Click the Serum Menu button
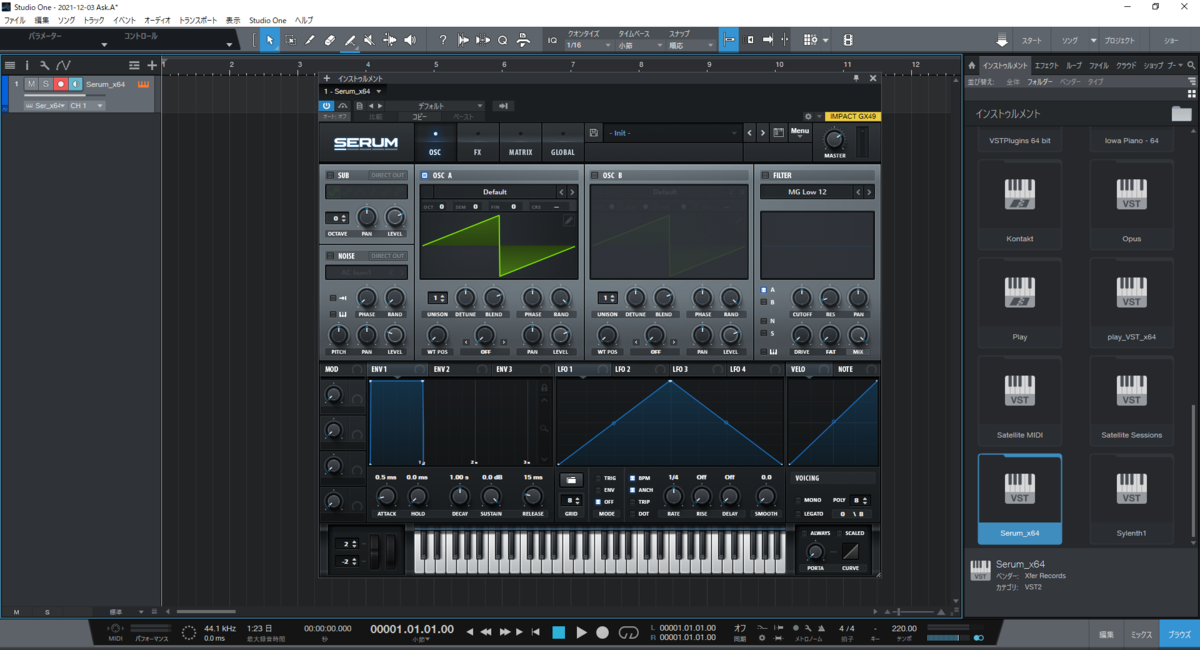1200x650 pixels. coord(800,131)
